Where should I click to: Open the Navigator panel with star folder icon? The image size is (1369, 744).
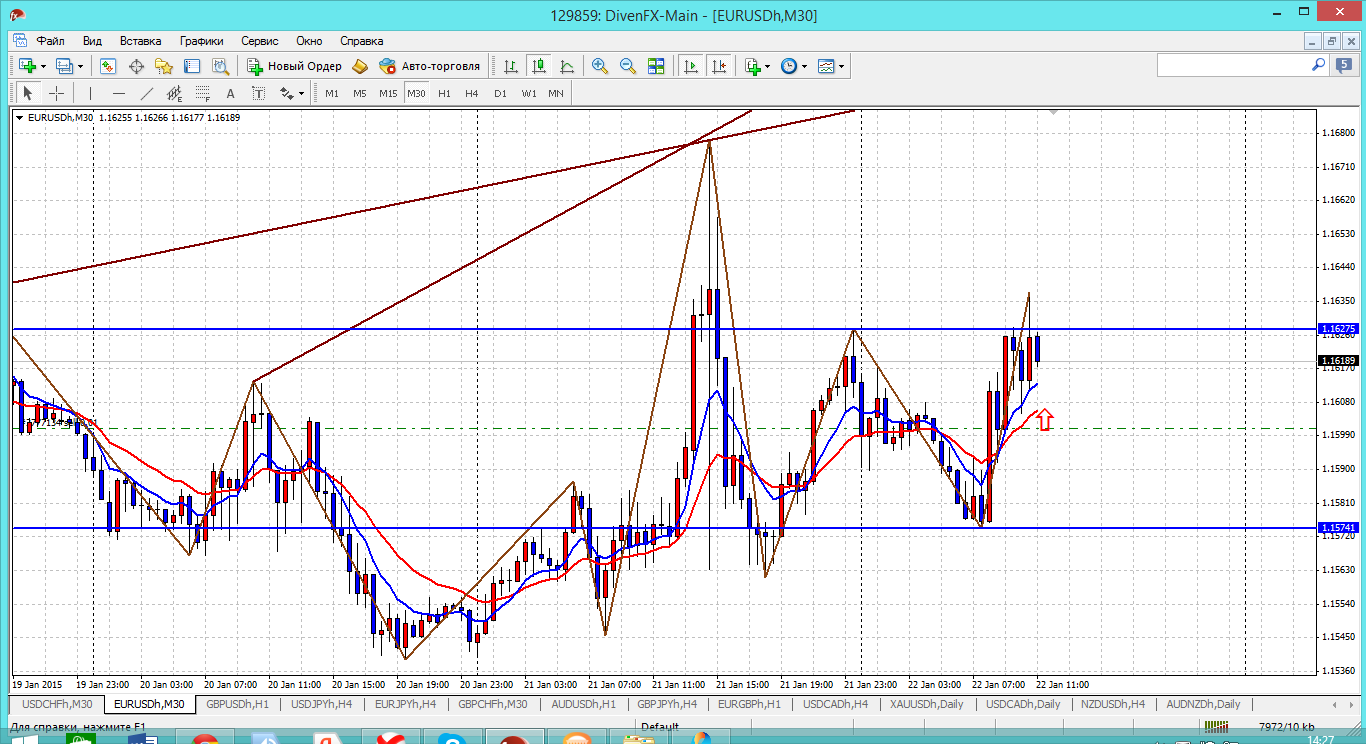164,66
